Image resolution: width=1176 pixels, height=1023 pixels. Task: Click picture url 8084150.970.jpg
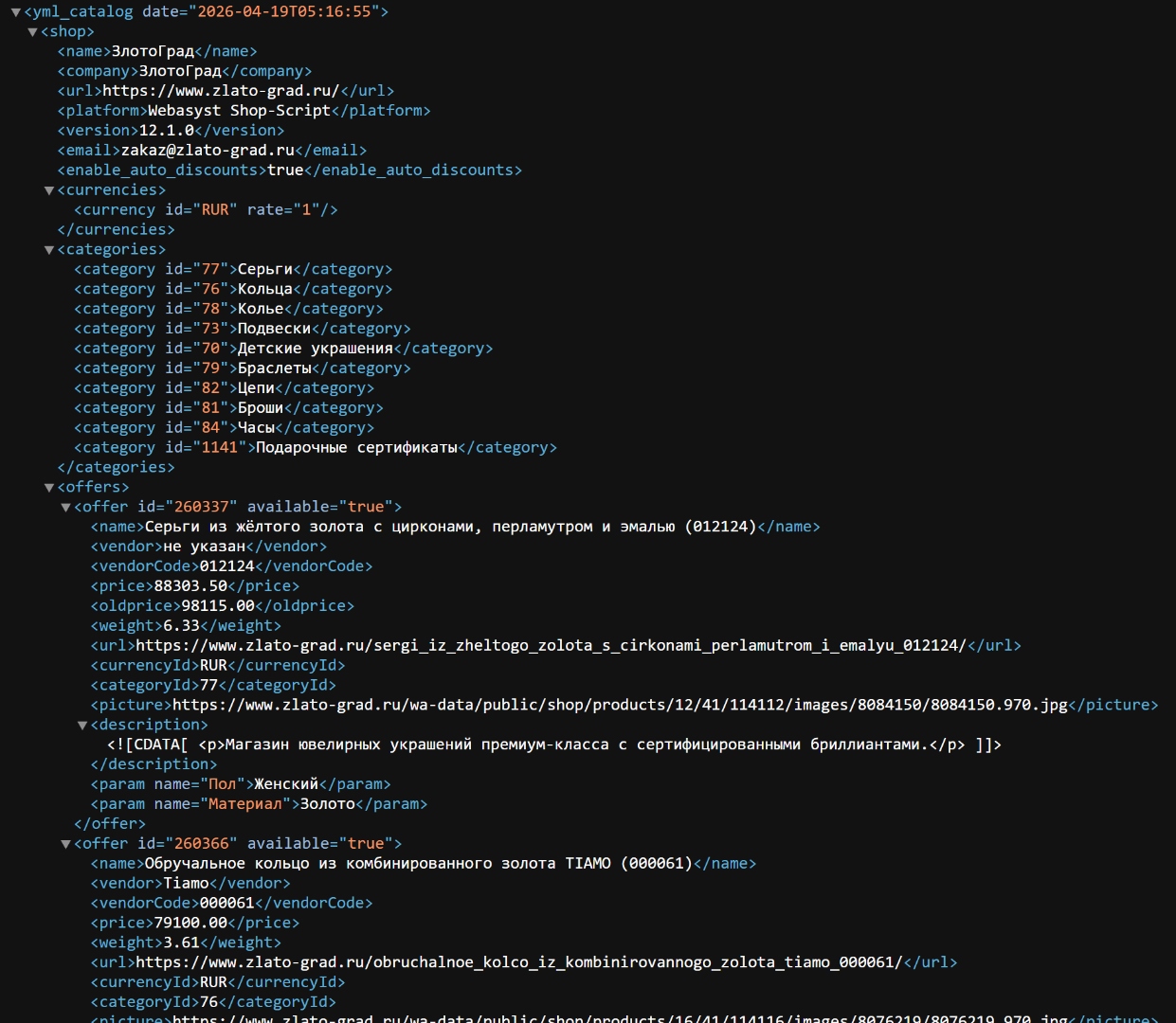pos(620,707)
